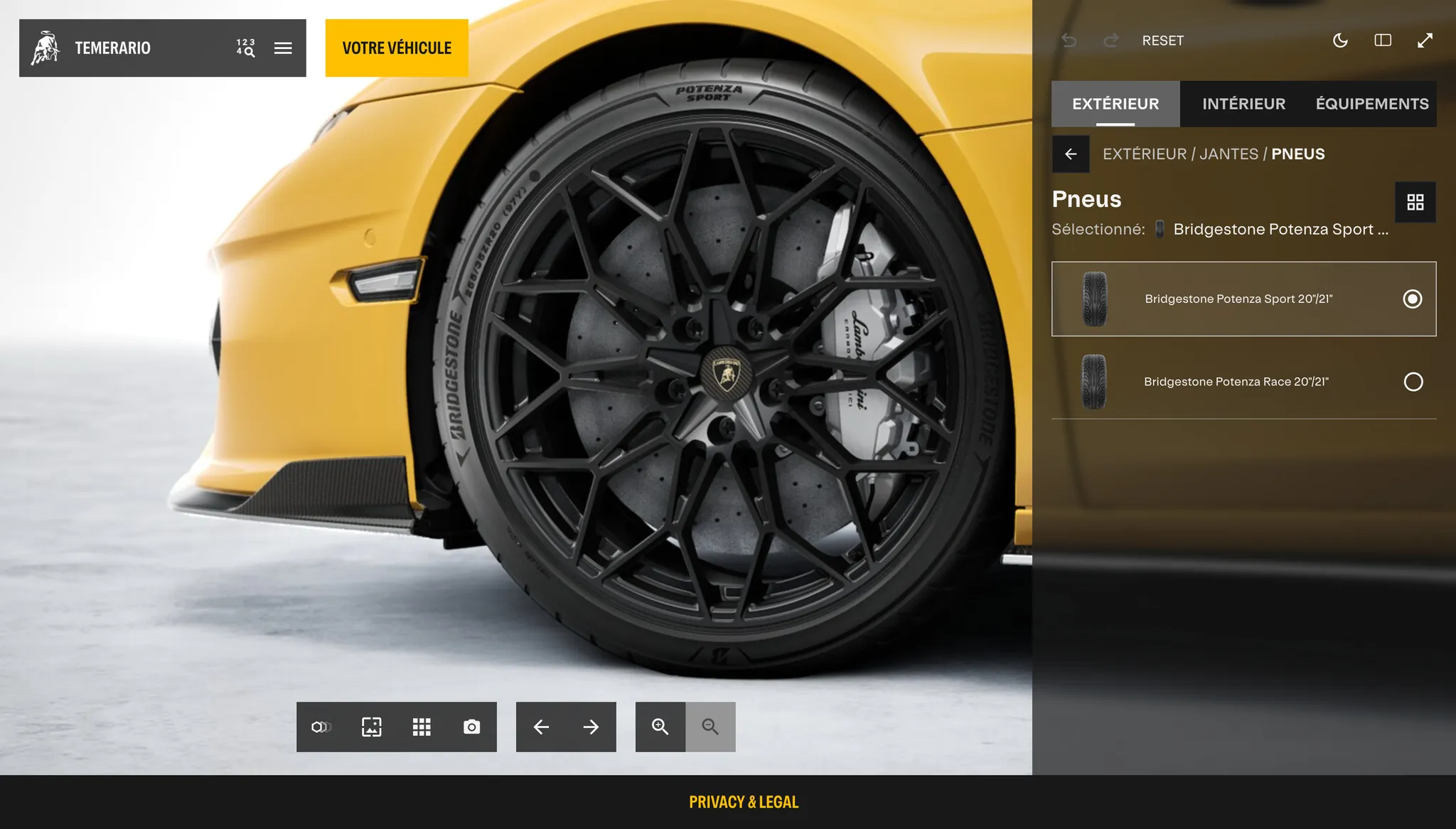Open the camera views grid
This screenshot has width=1456, height=829.
[422, 727]
